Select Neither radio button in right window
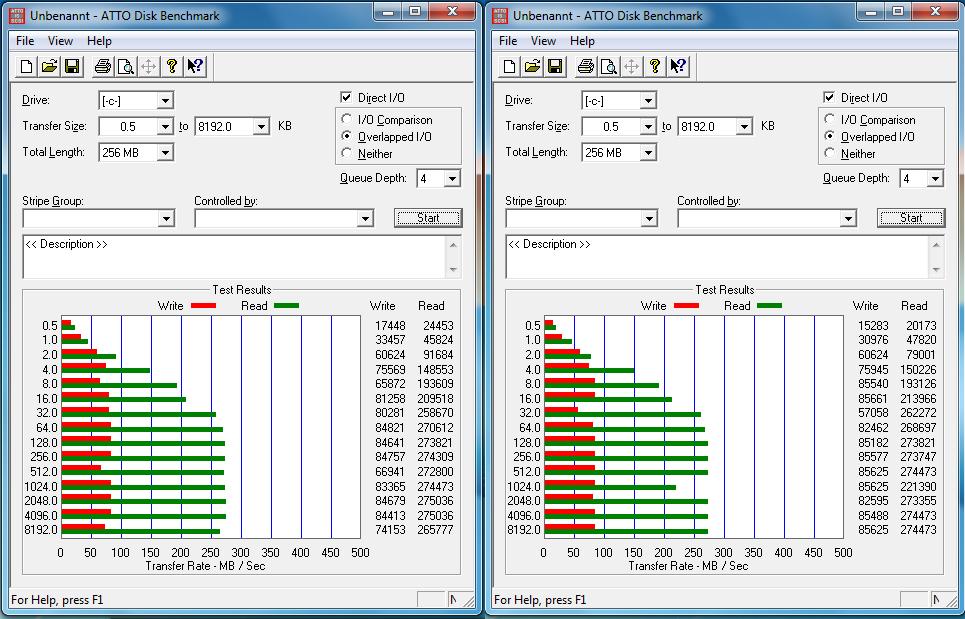This screenshot has width=965, height=619. (x=830, y=154)
